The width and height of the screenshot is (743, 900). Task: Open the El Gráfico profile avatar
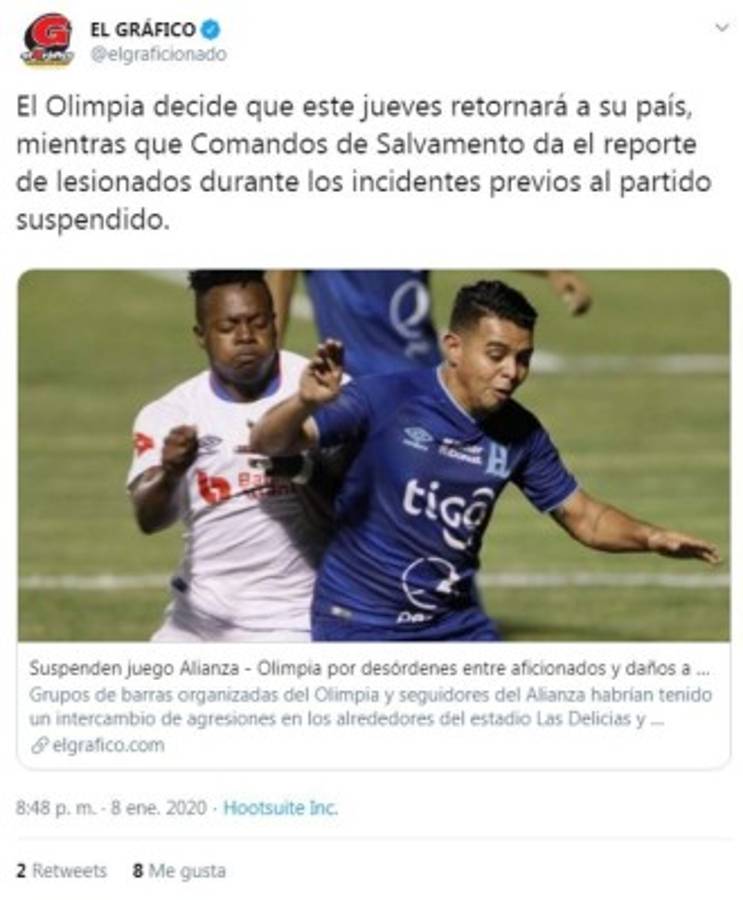(47, 40)
